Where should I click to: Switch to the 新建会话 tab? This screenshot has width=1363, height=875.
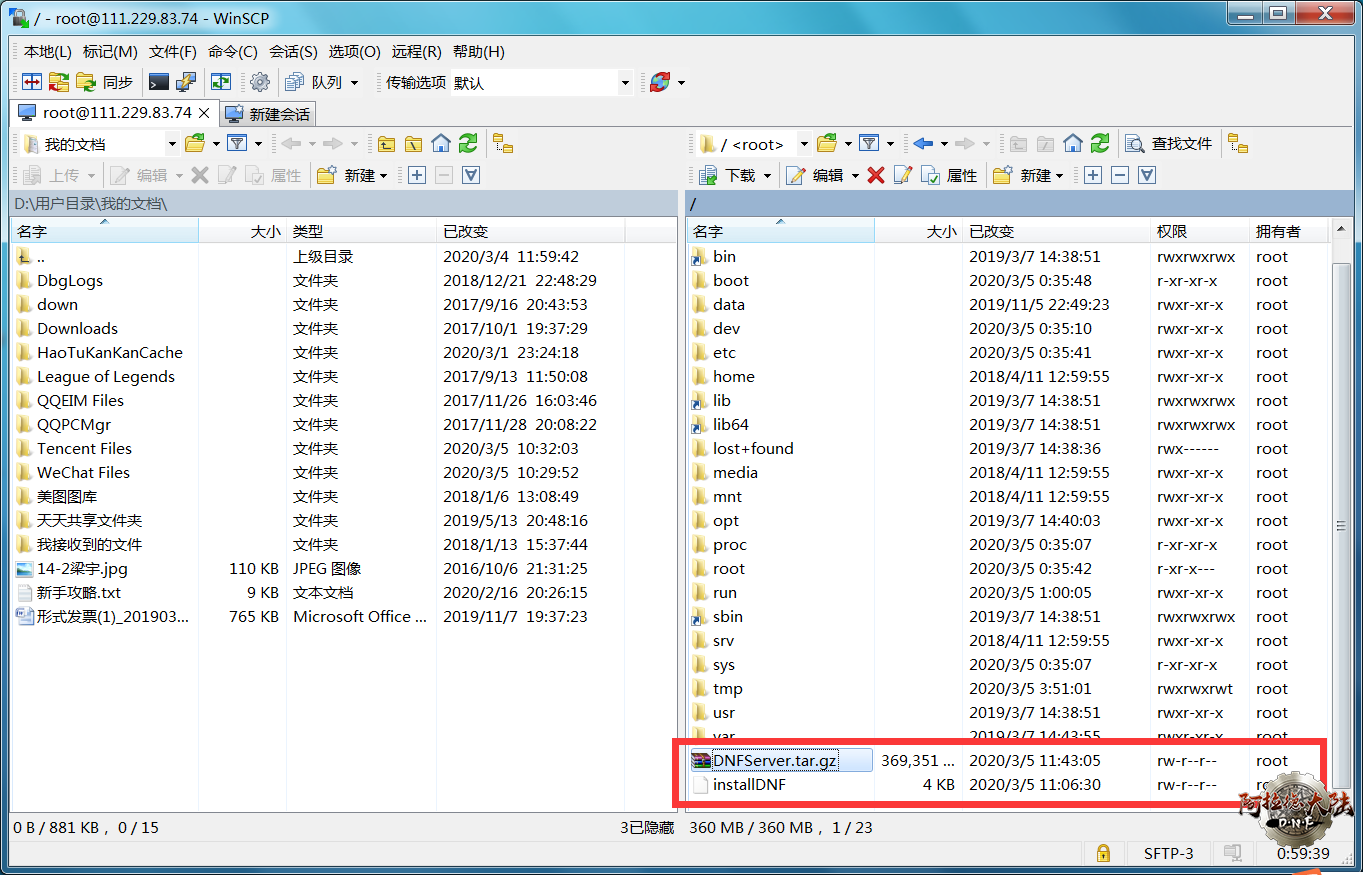click(268, 113)
